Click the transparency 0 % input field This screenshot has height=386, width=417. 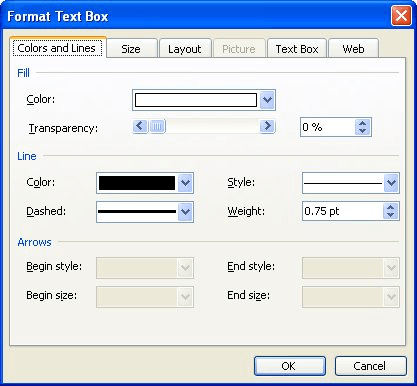point(328,127)
